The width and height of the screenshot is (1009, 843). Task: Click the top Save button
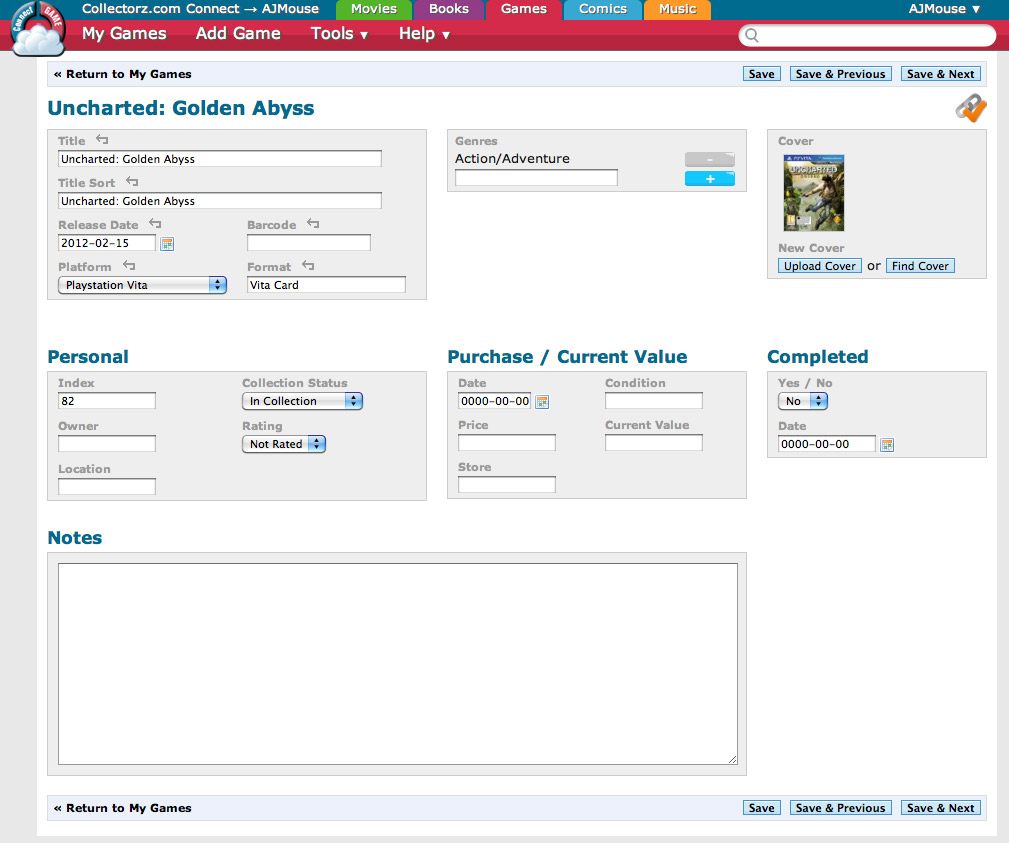[762, 74]
